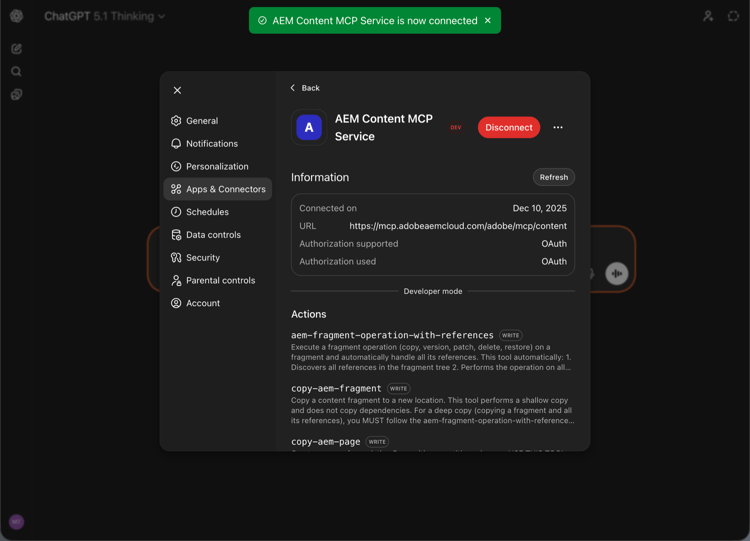
Task: Select the aem-fragment-operation-with-references action
Action: [x=392, y=335]
